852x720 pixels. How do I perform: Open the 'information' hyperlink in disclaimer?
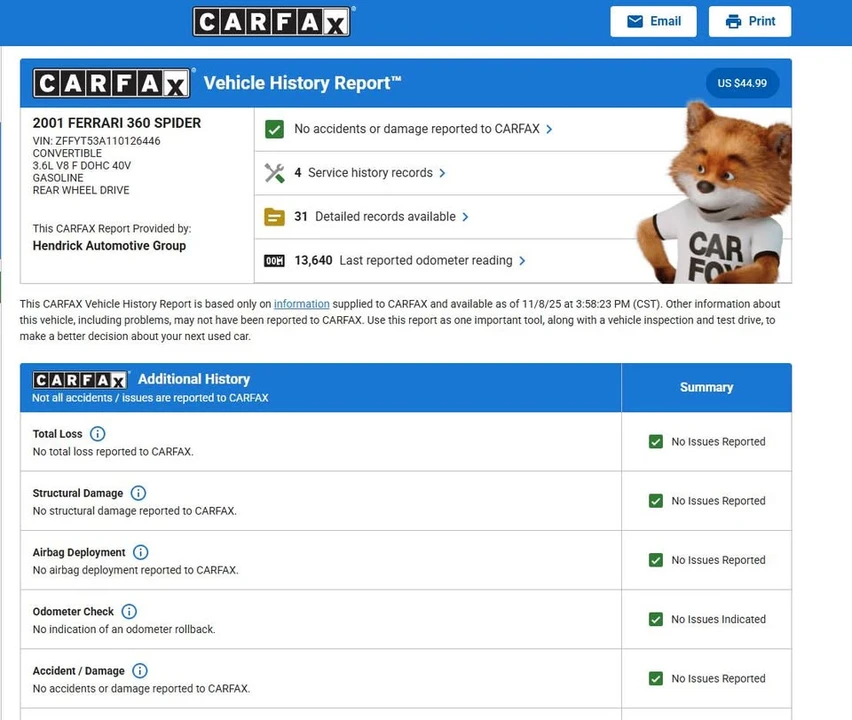302,304
